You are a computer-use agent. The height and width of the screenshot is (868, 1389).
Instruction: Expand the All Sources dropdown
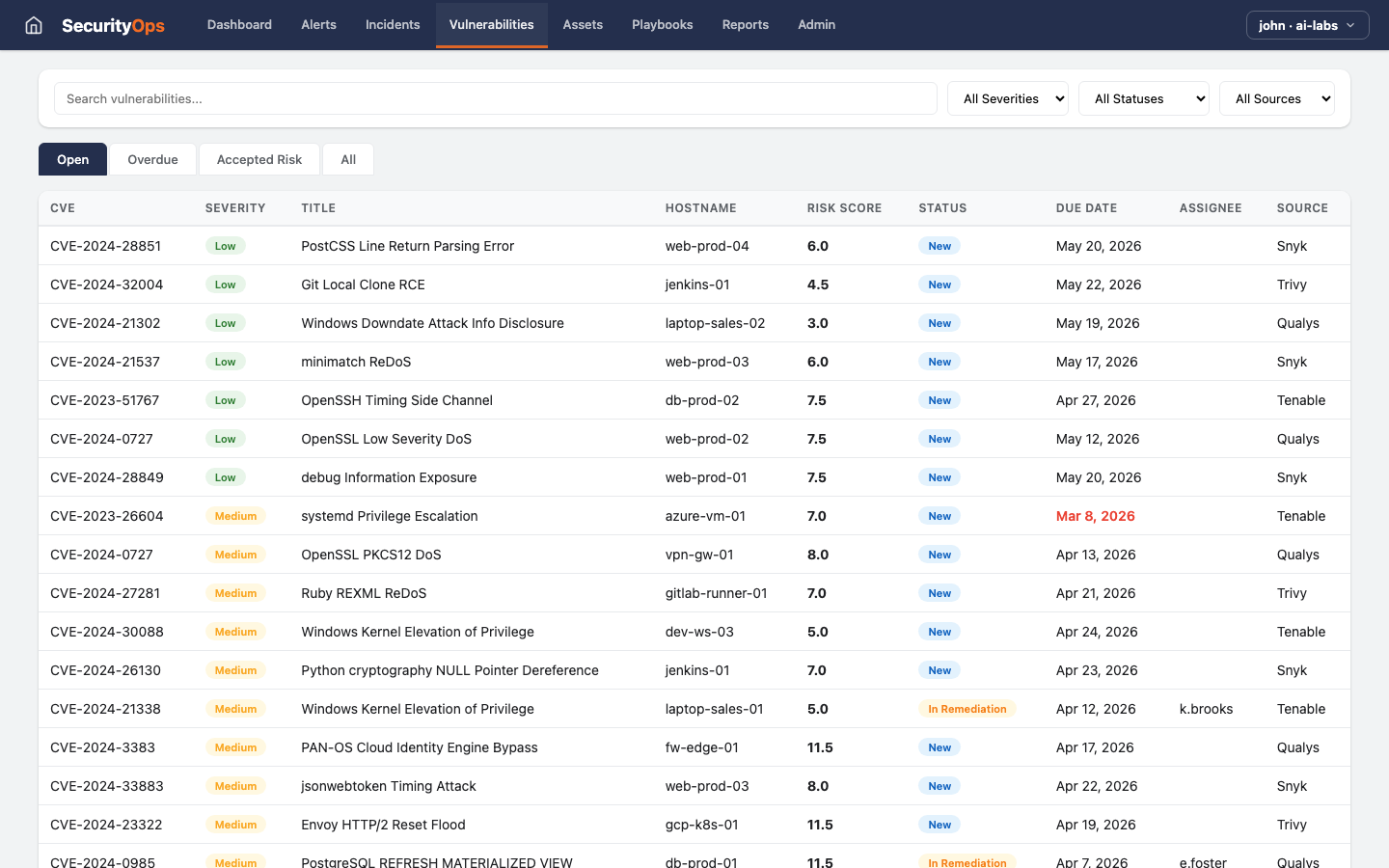pyautogui.click(x=1277, y=98)
